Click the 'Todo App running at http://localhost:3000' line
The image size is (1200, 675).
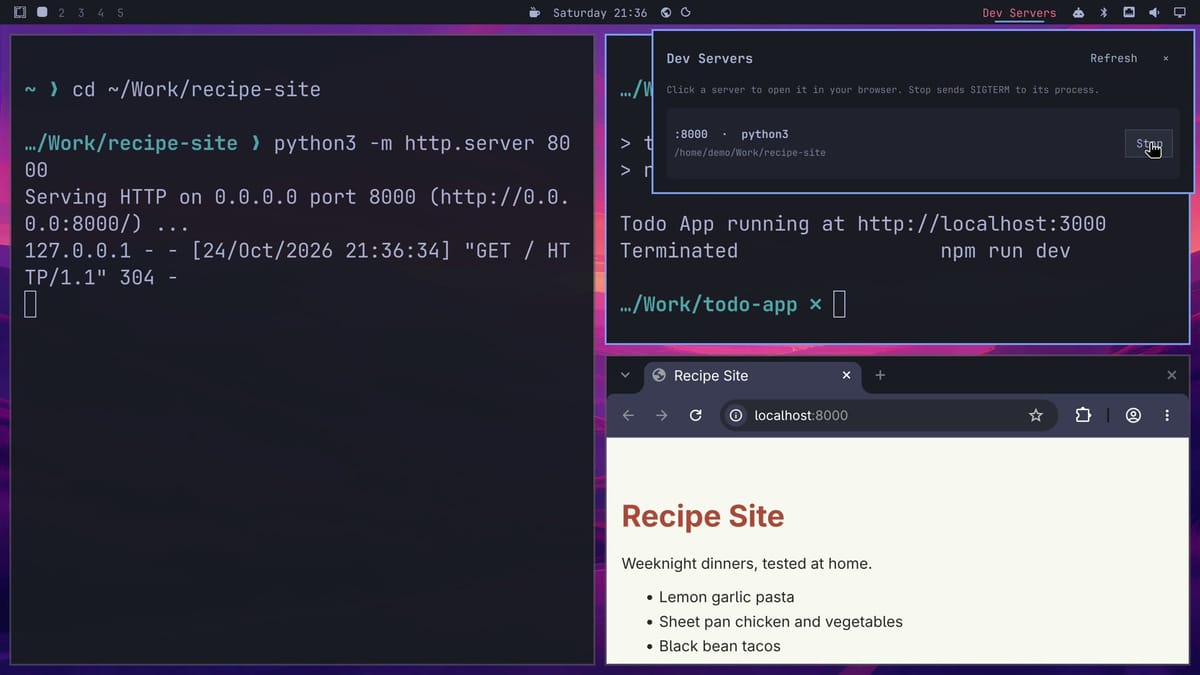click(863, 223)
